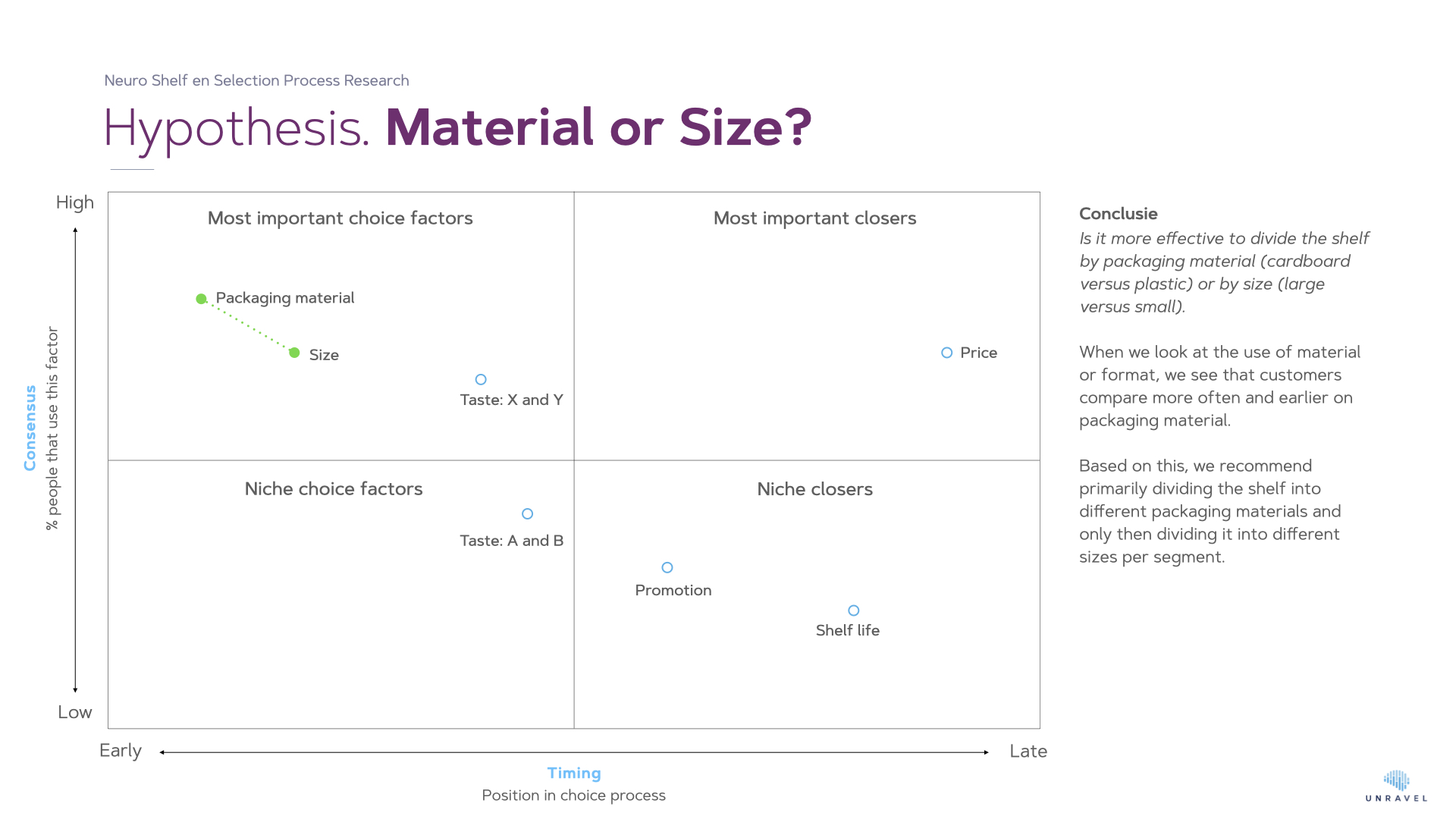Click the "Most important closers" quadrant title

point(814,218)
